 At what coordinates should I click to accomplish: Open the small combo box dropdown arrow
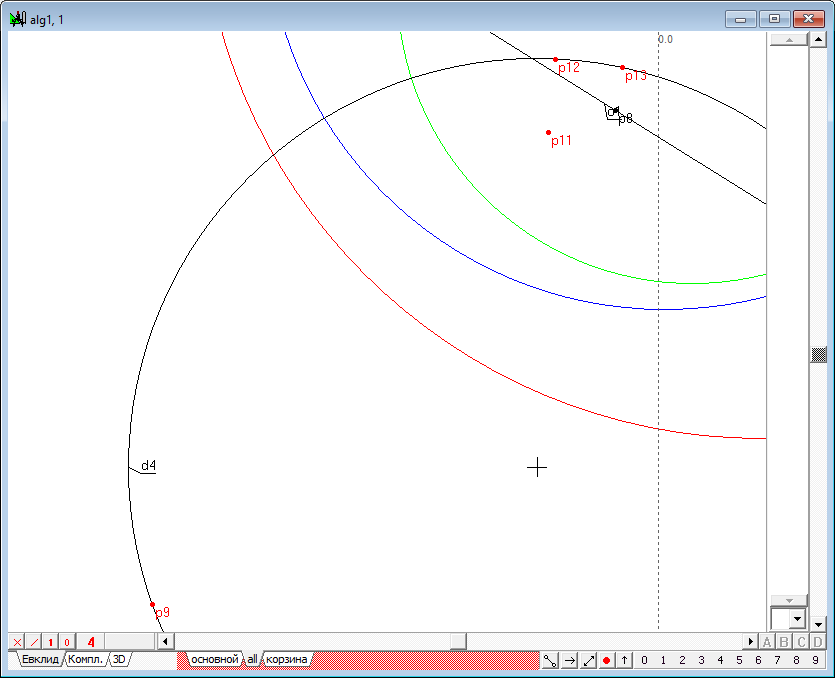797,619
